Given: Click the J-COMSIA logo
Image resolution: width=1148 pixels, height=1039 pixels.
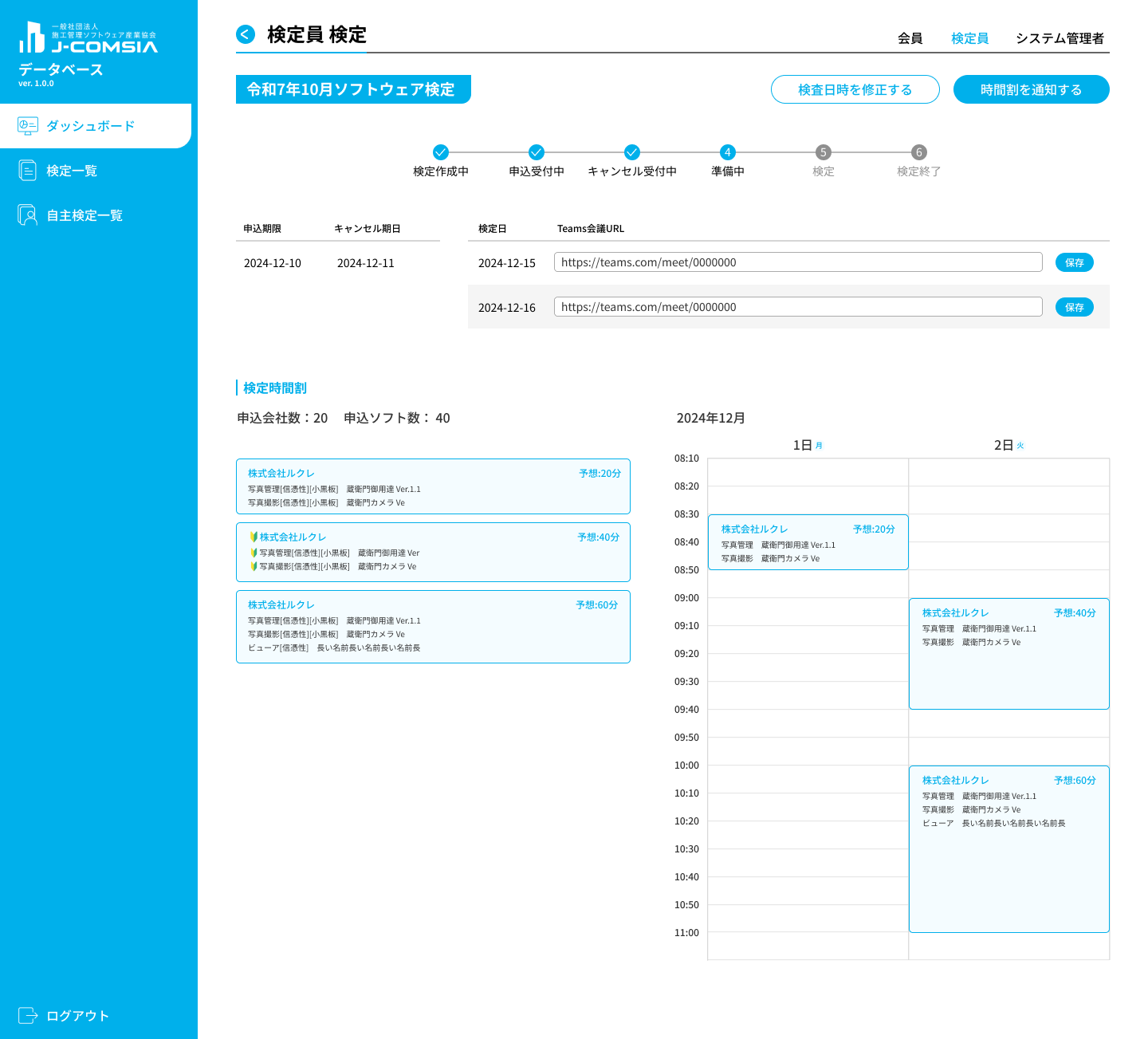Looking at the screenshot, I should [88, 38].
